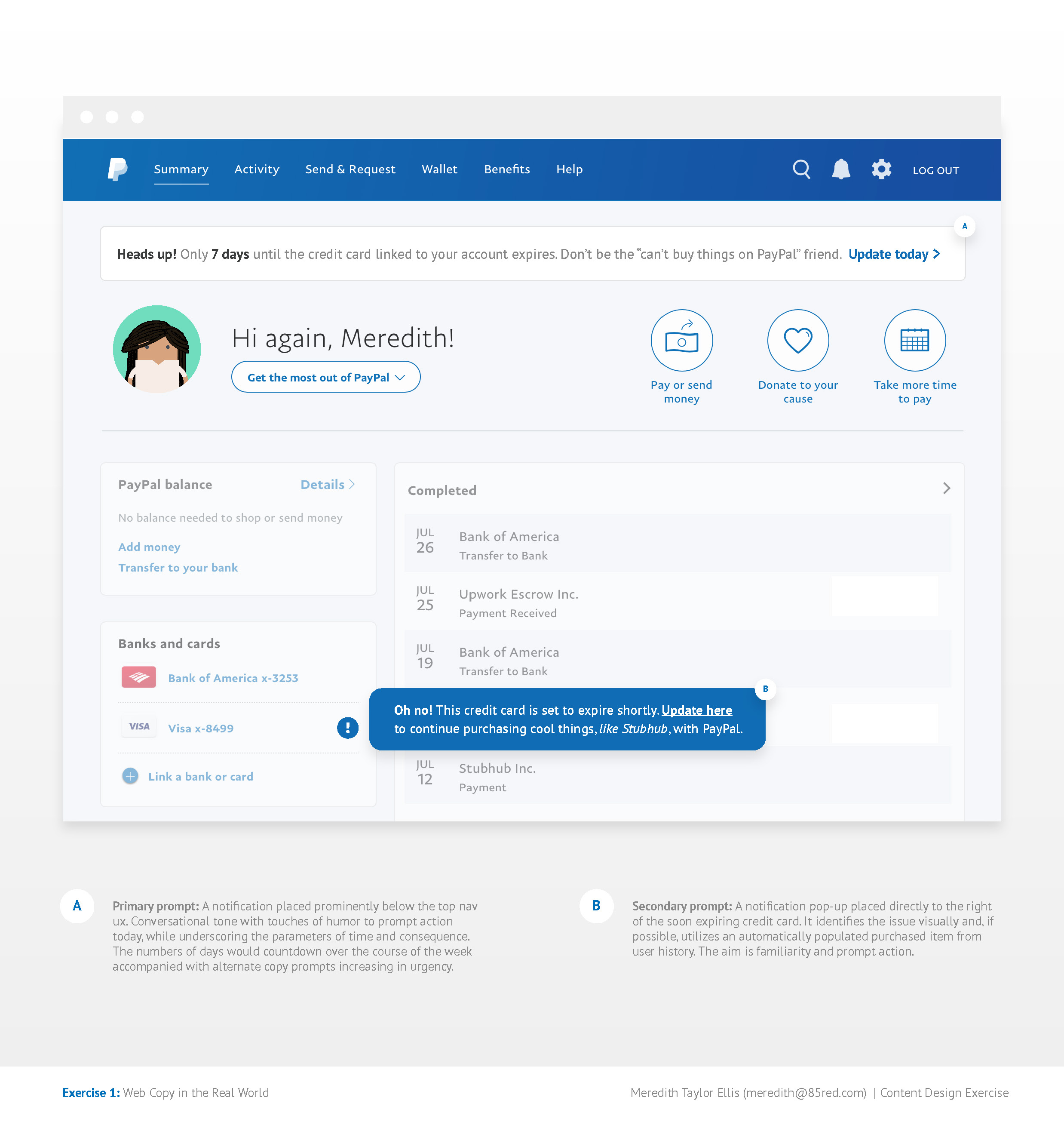Click the Pay or send money icon
Image resolution: width=1064 pixels, height=1122 pixels.
681,340
